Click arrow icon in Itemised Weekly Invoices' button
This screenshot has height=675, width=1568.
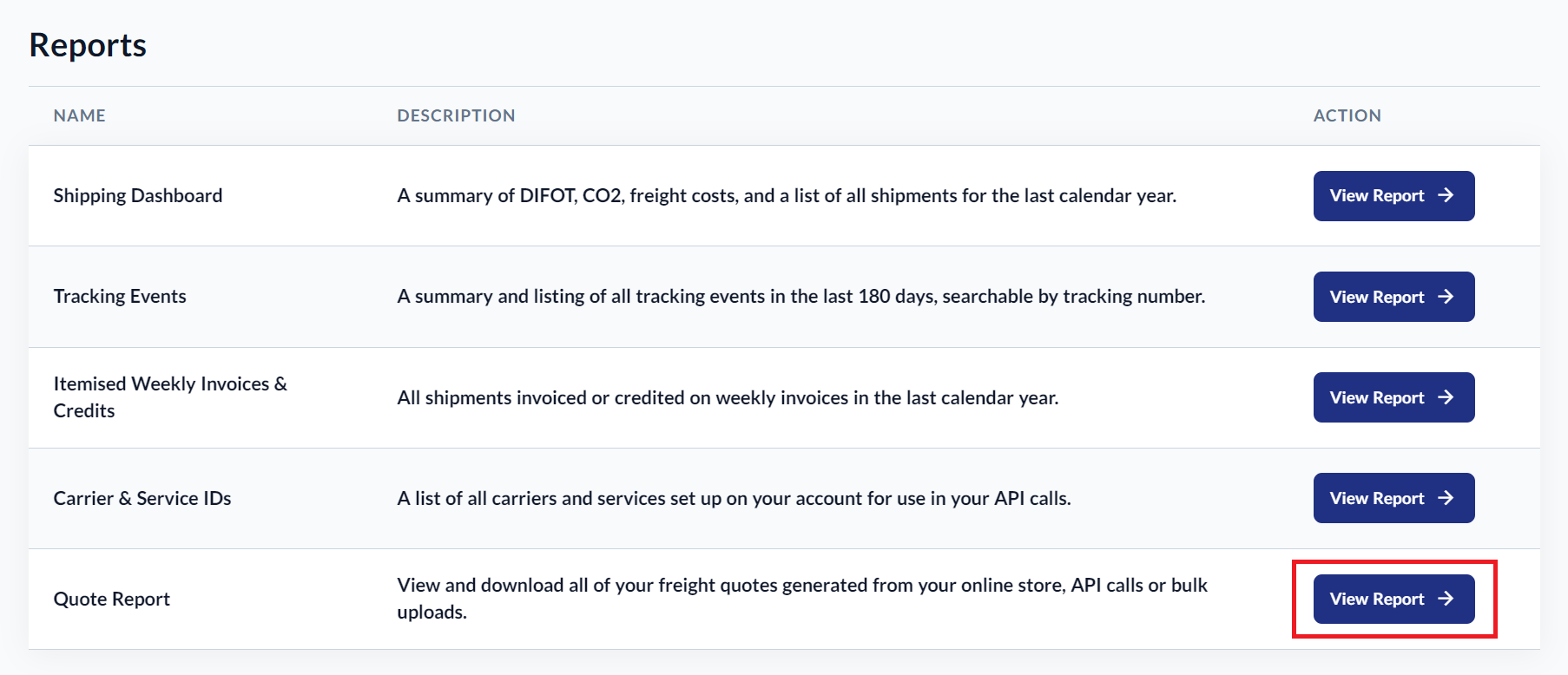[x=1446, y=397]
